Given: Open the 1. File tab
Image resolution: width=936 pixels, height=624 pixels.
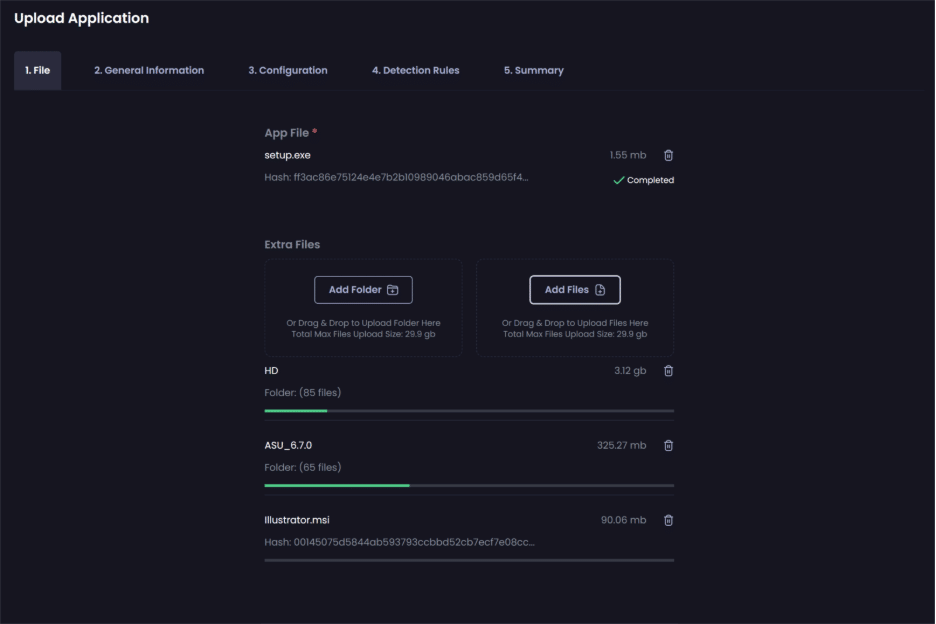Looking at the screenshot, I should [38, 70].
